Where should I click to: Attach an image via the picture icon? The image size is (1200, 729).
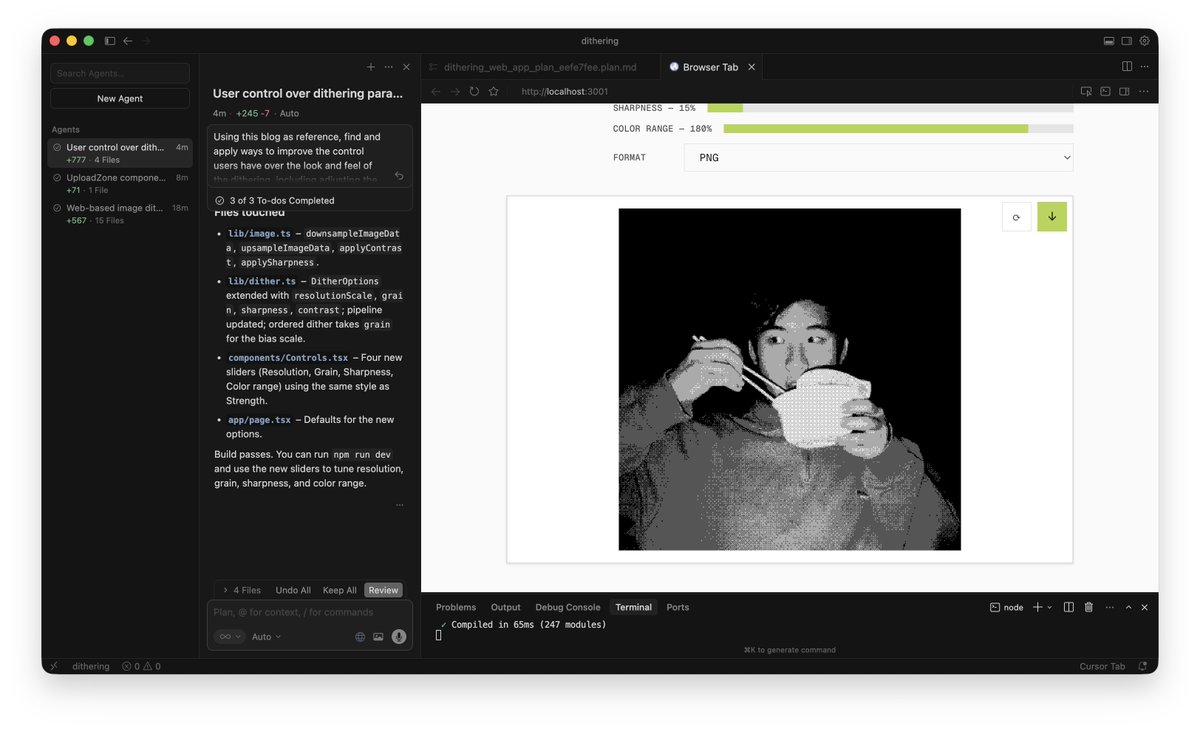(378, 637)
